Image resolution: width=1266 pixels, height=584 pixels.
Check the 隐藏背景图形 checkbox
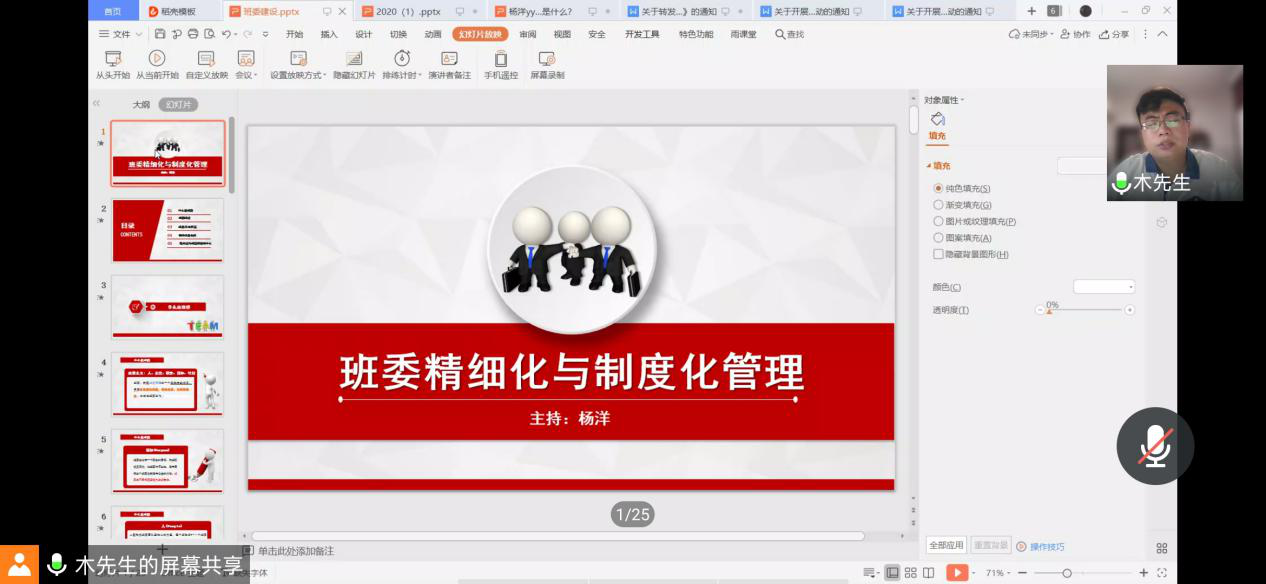pos(938,254)
